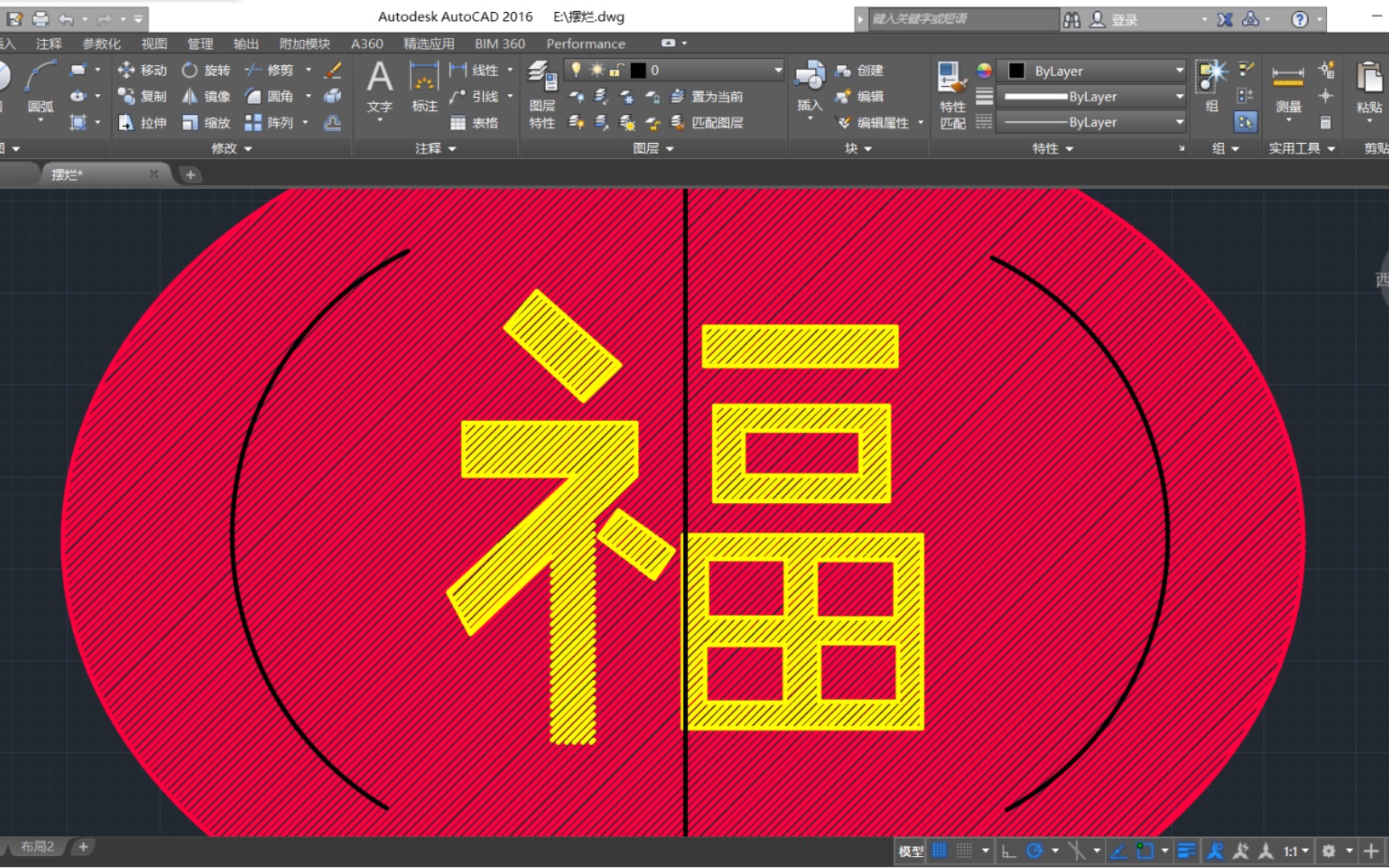The width and height of the screenshot is (1389, 868).
Task: Select the Leader (引线) tool
Action: pos(474,96)
